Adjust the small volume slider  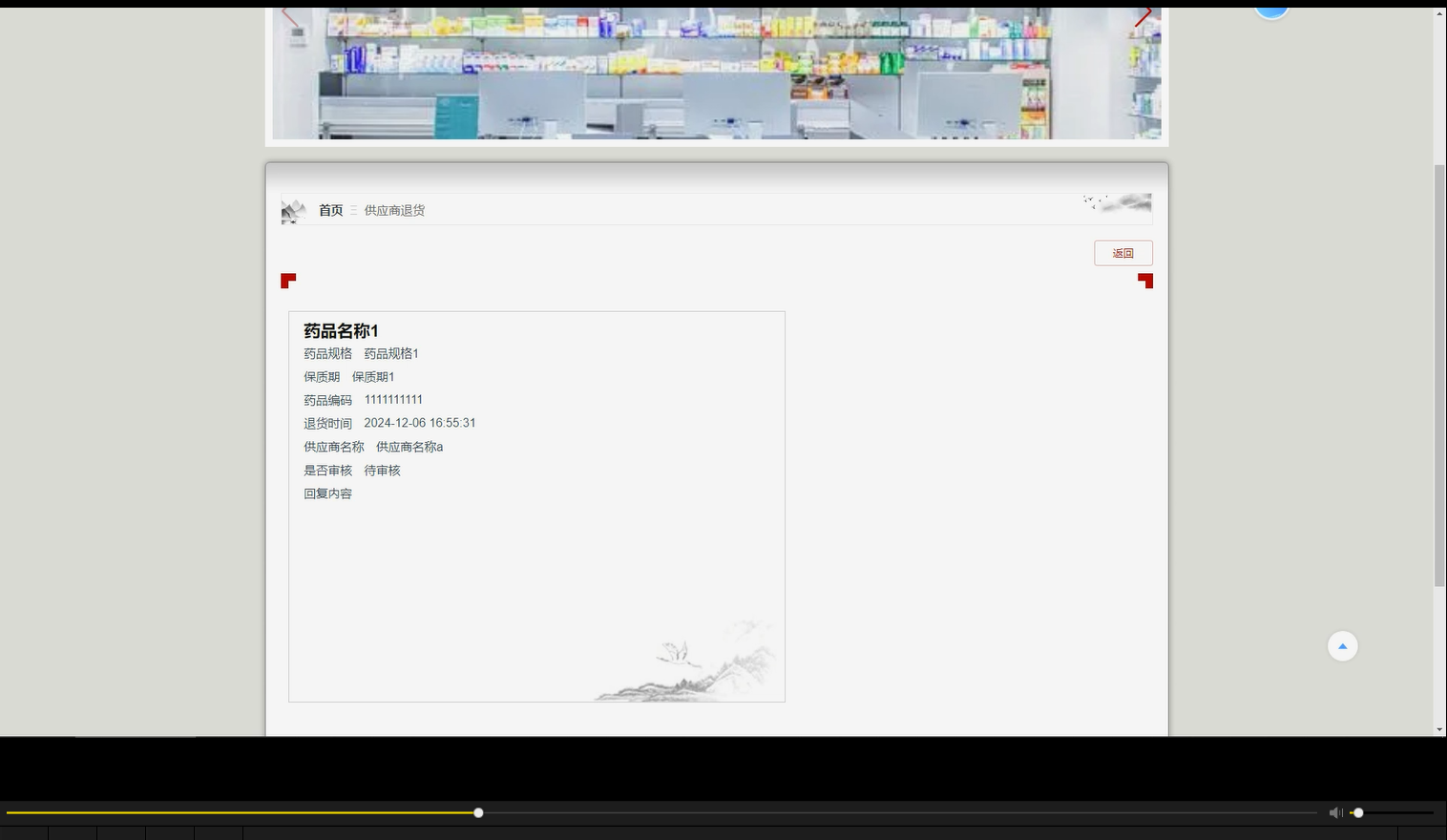pyautogui.click(x=1359, y=812)
